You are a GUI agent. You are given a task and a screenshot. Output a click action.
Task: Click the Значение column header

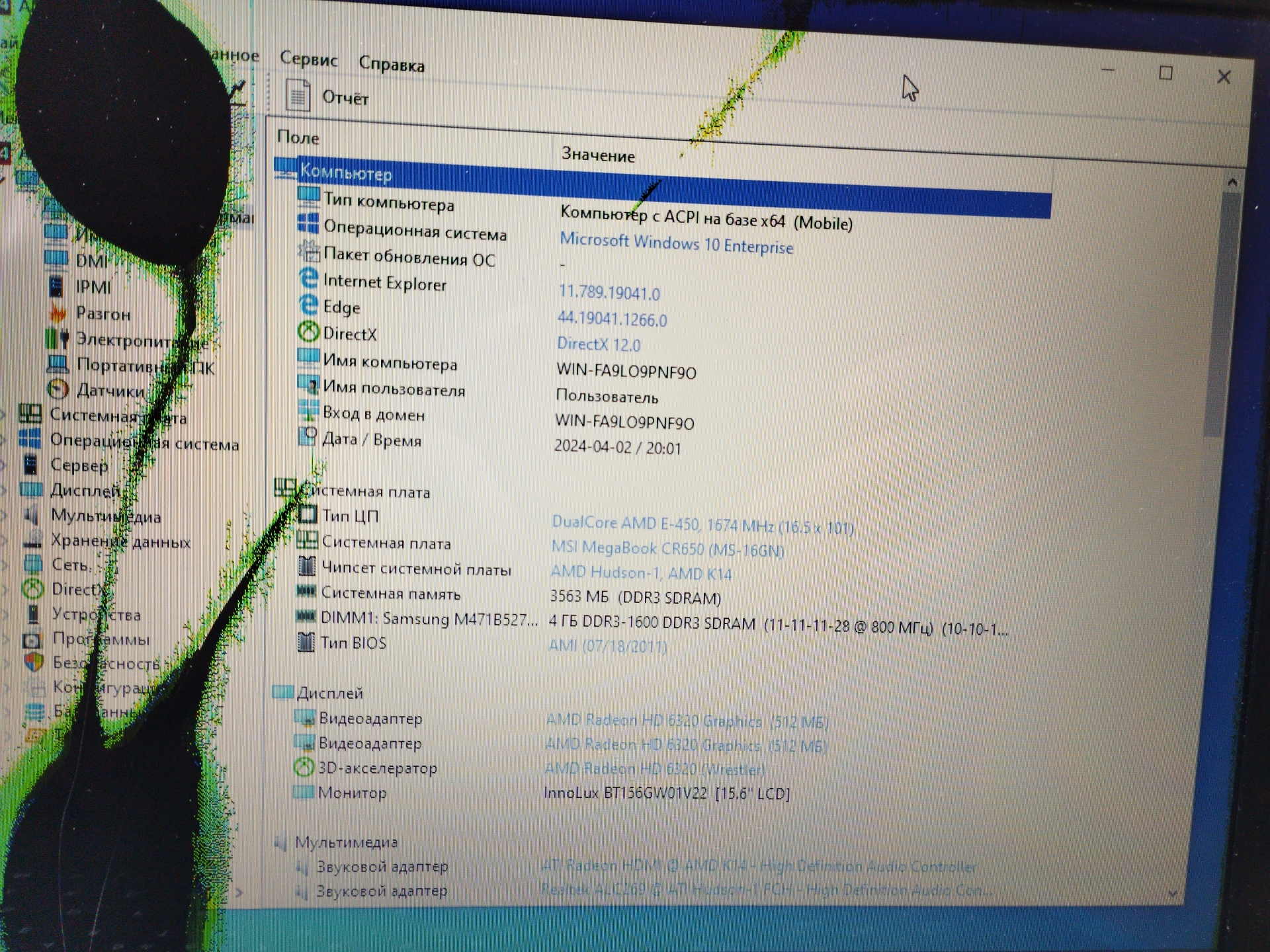598,155
